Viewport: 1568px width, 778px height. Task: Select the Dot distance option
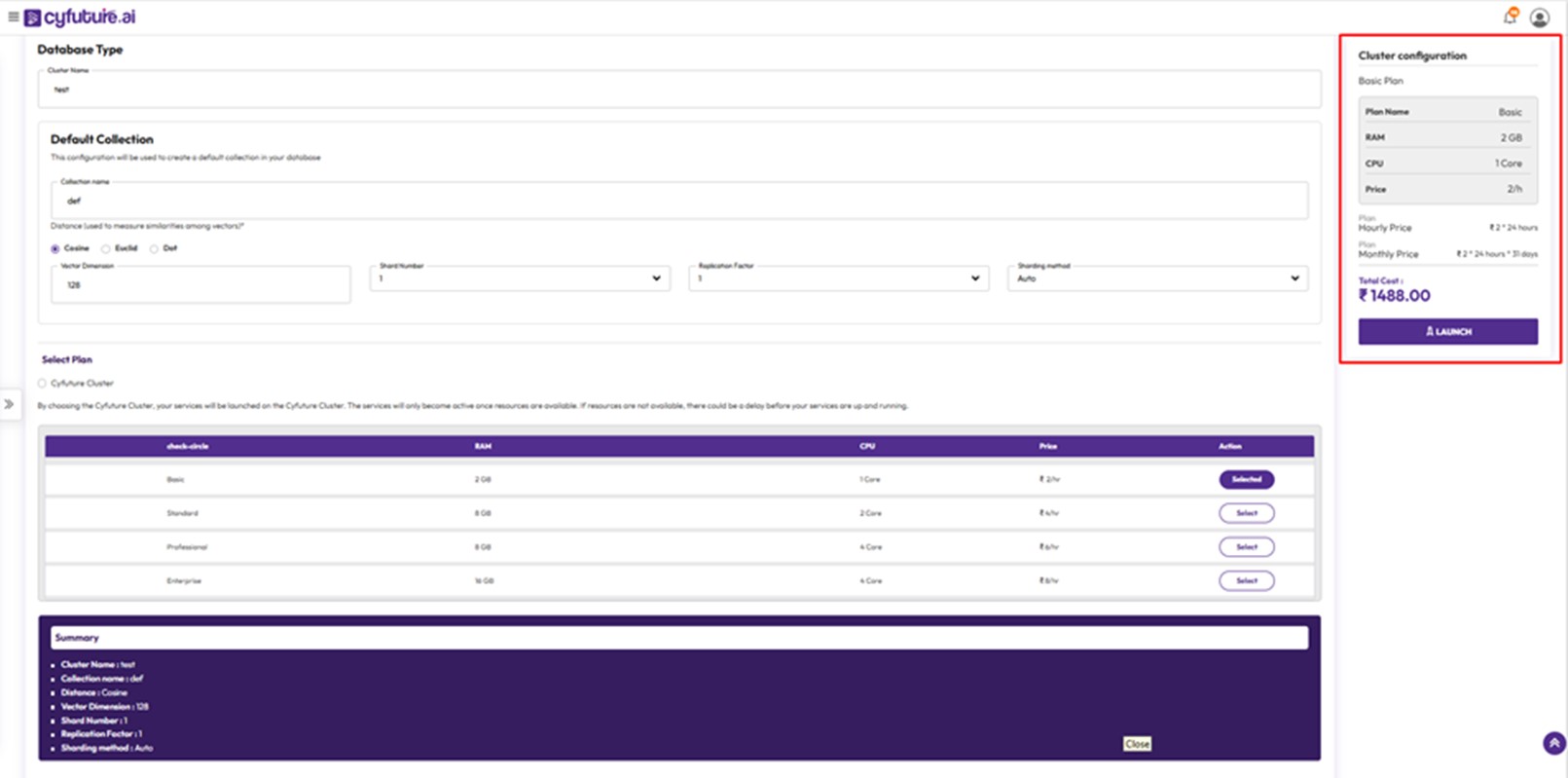click(x=154, y=249)
